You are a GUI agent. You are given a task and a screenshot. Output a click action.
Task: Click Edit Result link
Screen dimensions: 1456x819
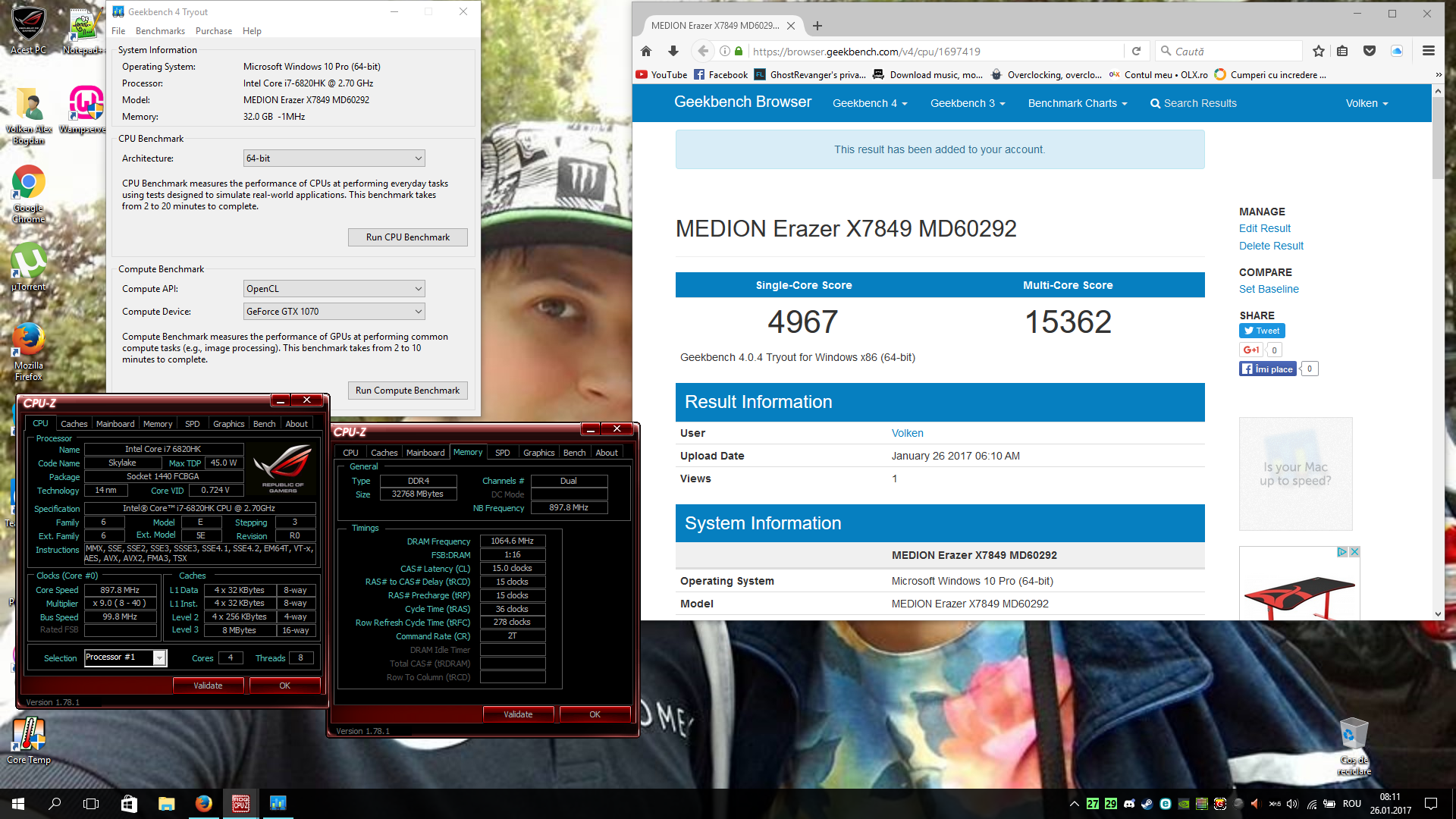click(x=1264, y=228)
